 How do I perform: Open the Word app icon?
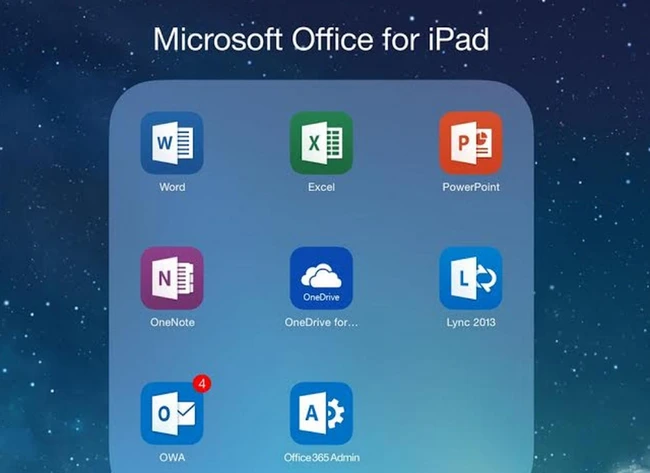[x=172, y=143]
